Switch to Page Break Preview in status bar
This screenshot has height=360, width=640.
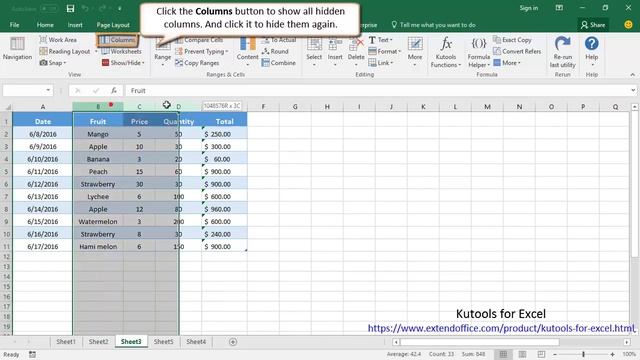coord(541,354)
